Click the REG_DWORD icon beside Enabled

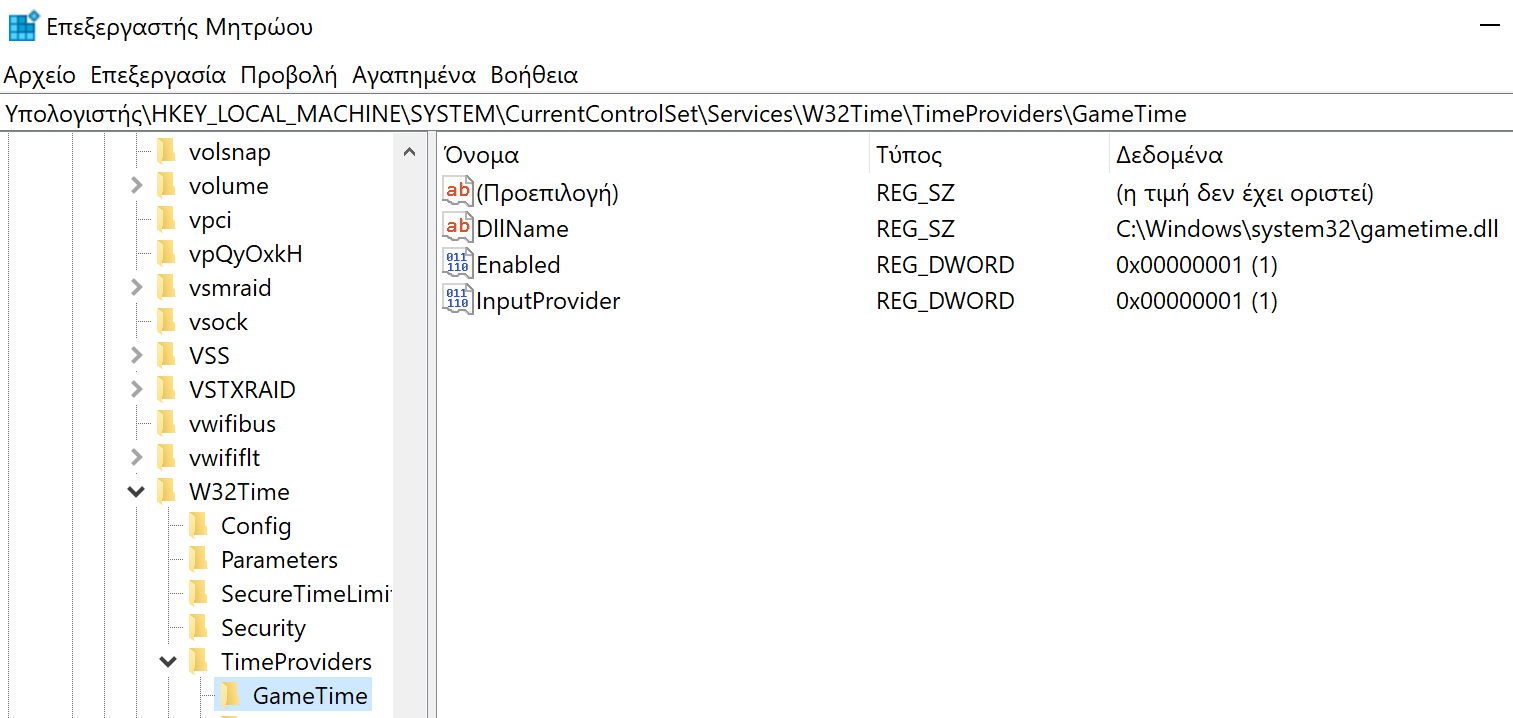click(456, 264)
